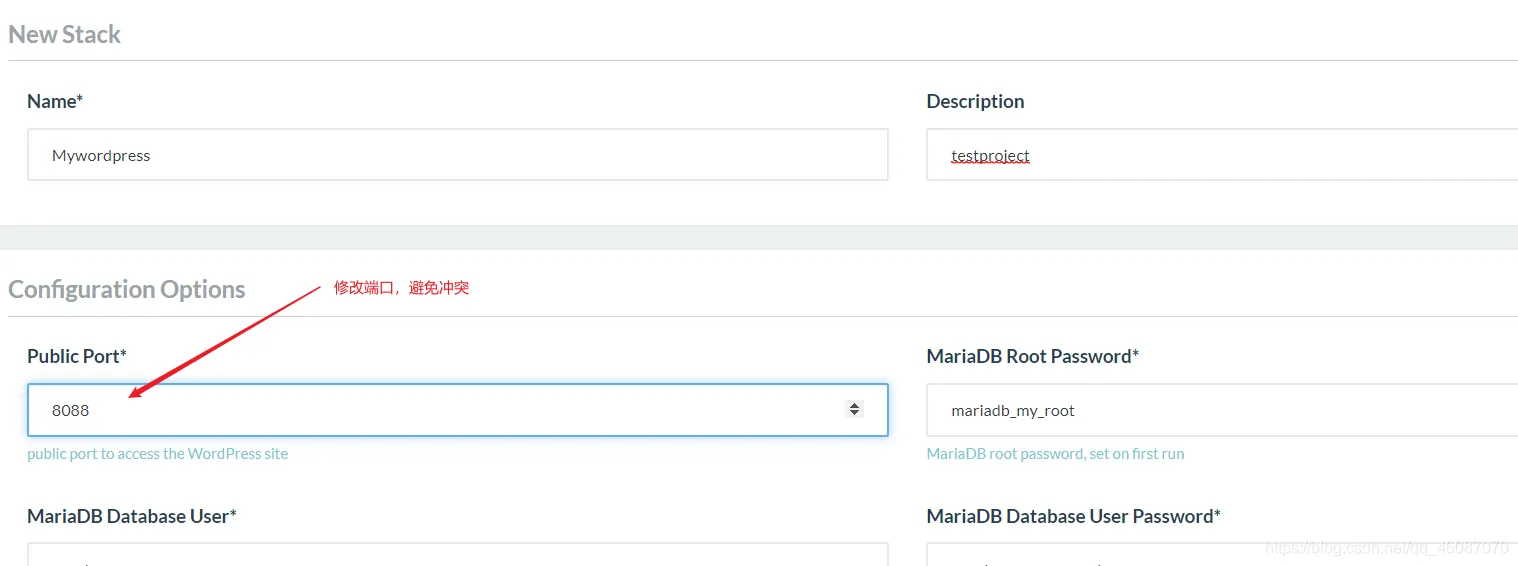Image resolution: width=1518 pixels, height=566 pixels.
Task: Focus the Description field with testproject
Action: (x=1220, y=155)
